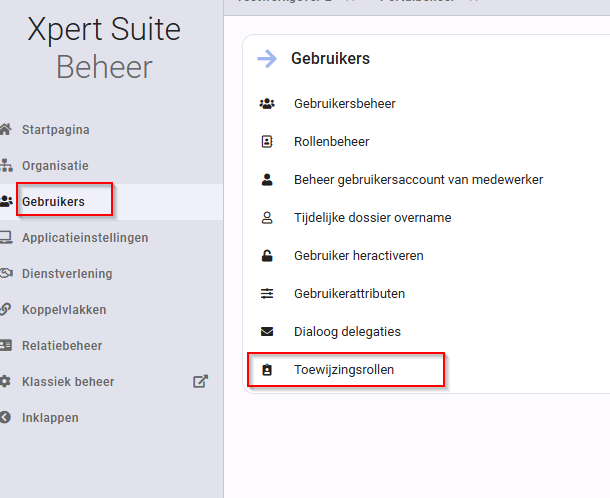The height and width of the screenshot is (498, 610).
Task: Click the solid person icon for Beheer gebruikersaccount
Action: [267, 180]
